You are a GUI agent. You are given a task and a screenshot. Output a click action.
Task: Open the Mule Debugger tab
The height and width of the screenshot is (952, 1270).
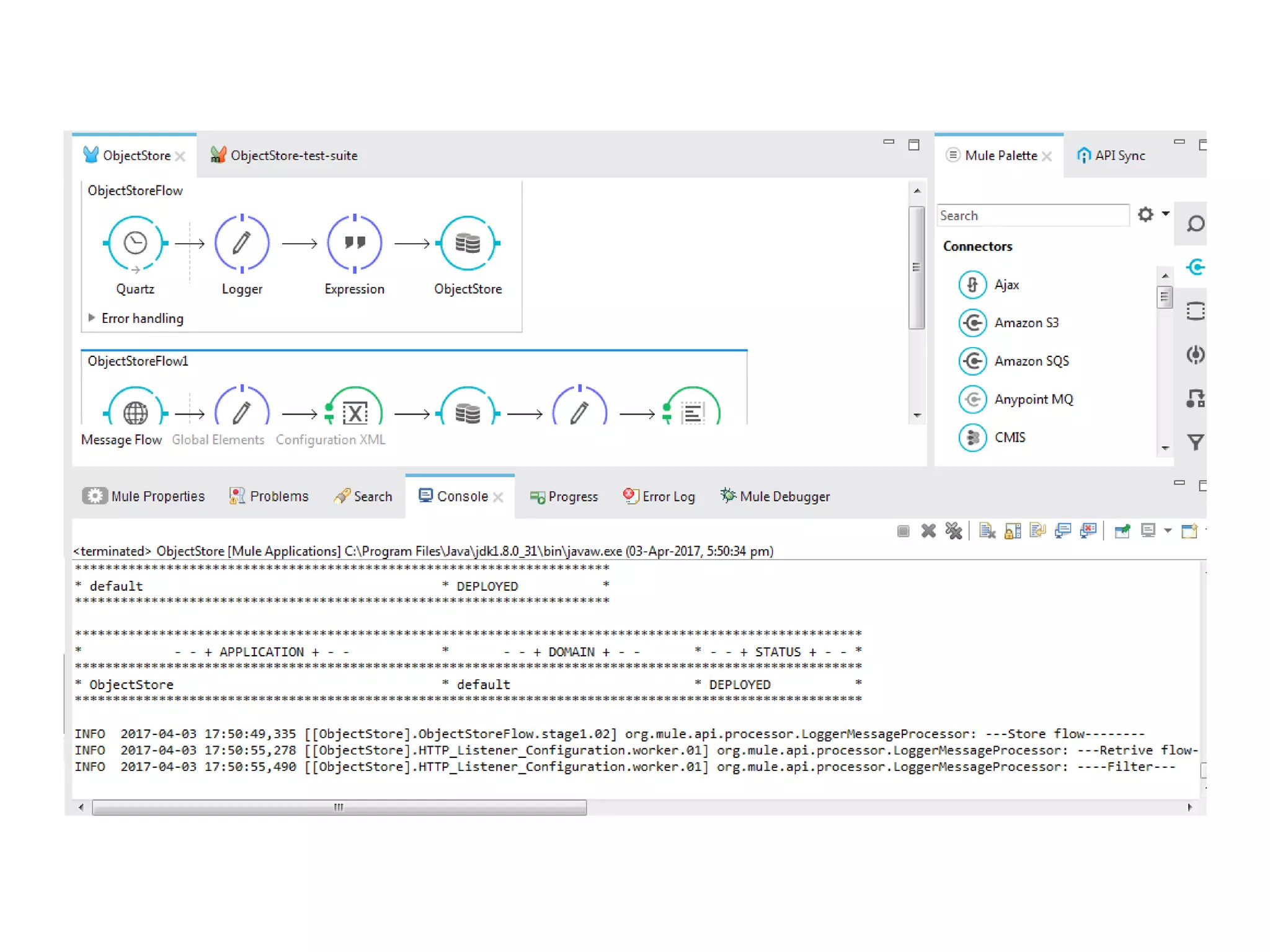click(x=783, y=496)
